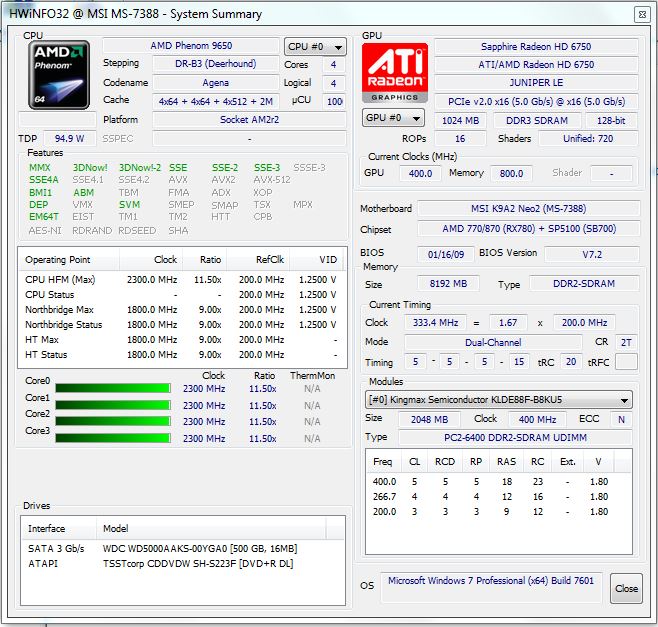
Task: Click the Ratio column header in operating table
Action: click(204, 260)
